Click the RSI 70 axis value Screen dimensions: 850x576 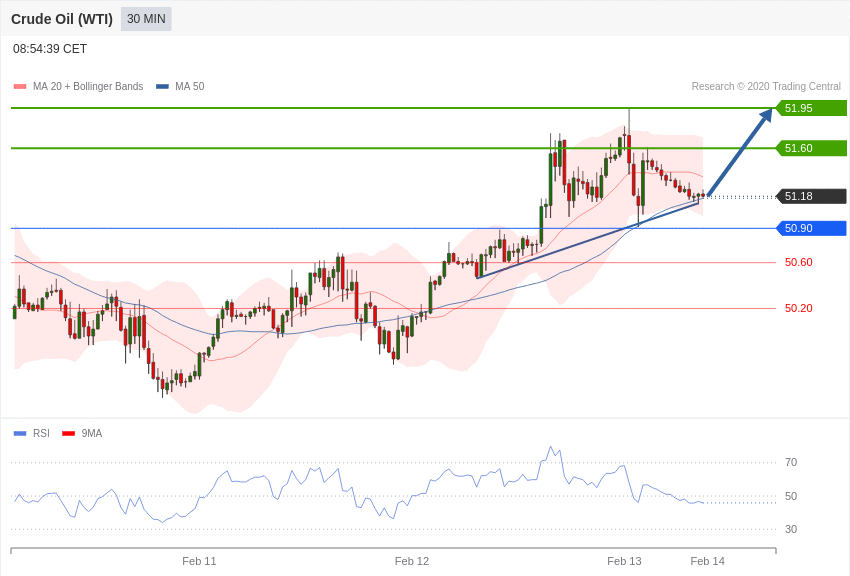(791, 462)
